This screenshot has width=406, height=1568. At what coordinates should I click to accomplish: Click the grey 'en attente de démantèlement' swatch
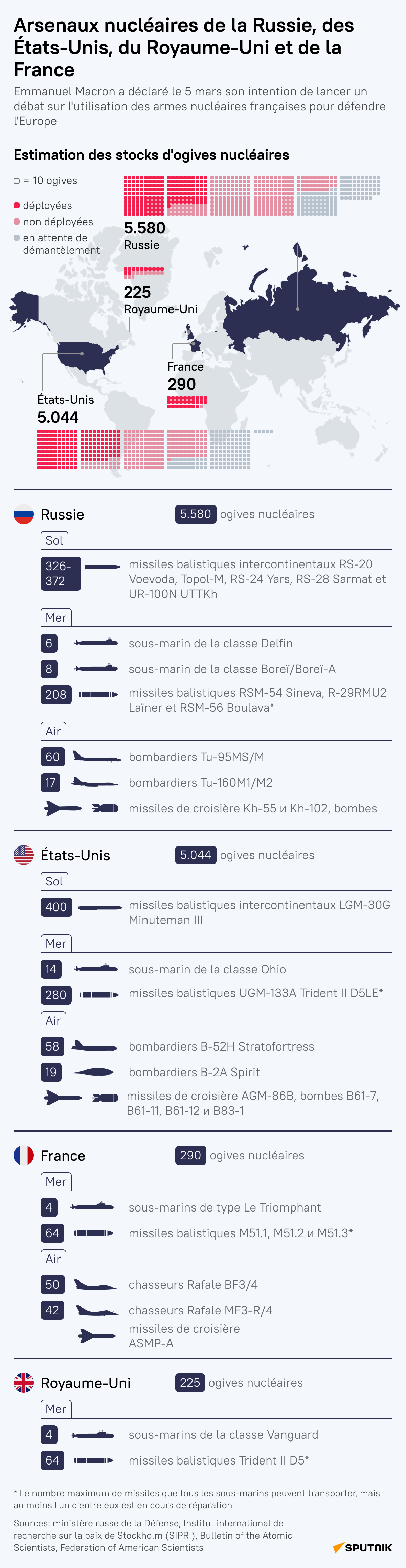[x=17, y=238]
